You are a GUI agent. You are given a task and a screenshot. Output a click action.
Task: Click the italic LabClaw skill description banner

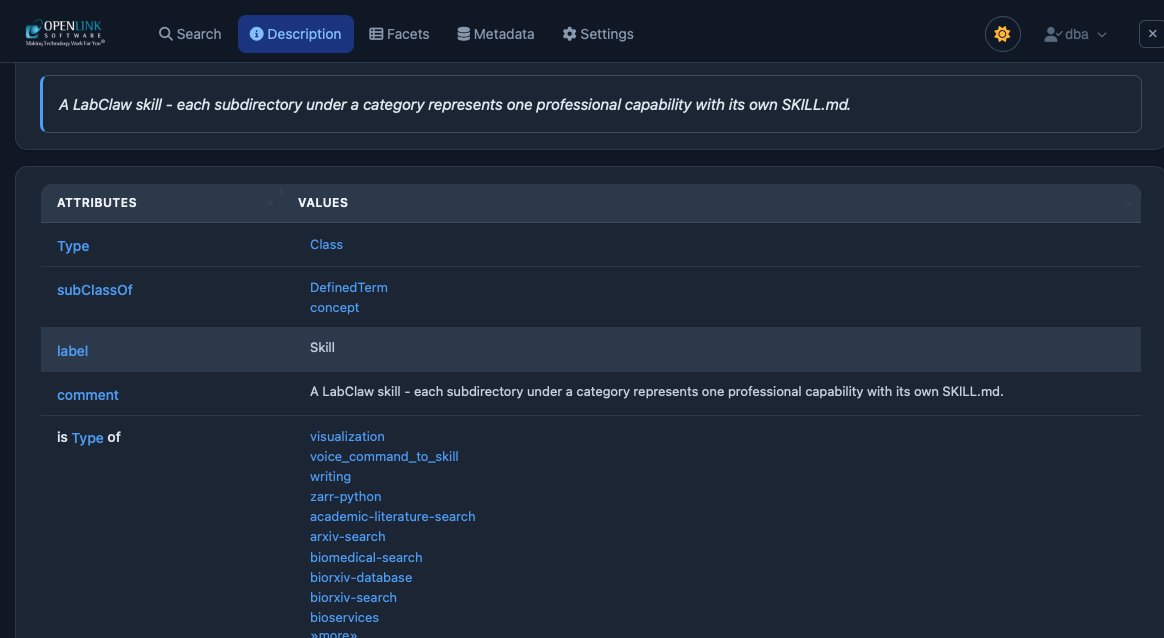pyautogui.click(x=591, y=104)
